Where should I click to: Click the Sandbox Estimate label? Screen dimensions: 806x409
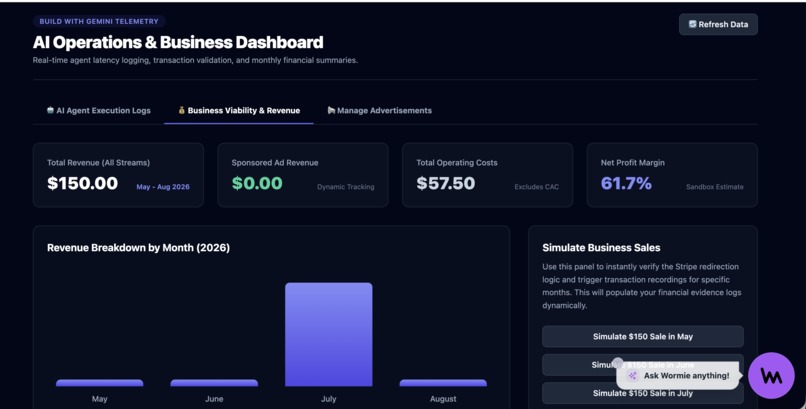point(715,187)
